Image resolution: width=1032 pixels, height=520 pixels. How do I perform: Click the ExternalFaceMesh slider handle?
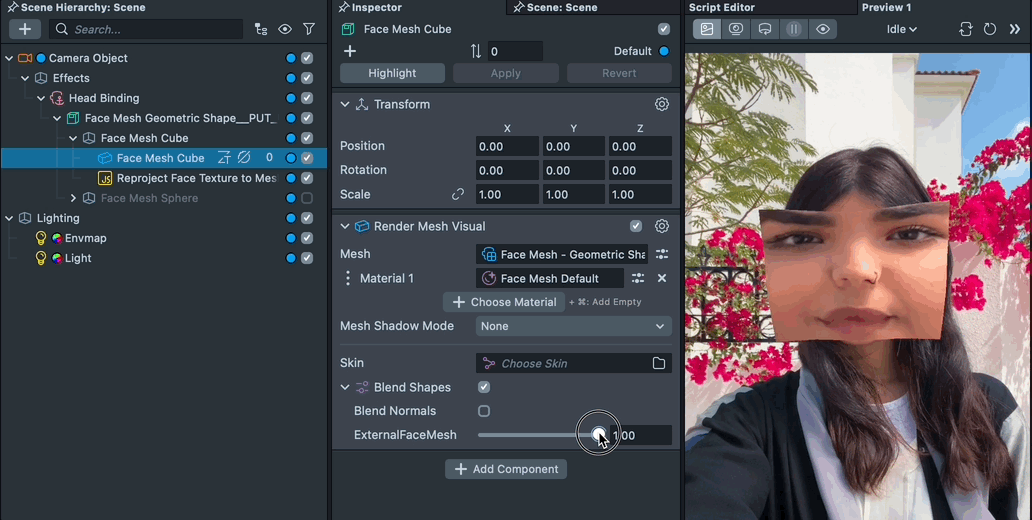pyautogui.click(x=598, y=435)
